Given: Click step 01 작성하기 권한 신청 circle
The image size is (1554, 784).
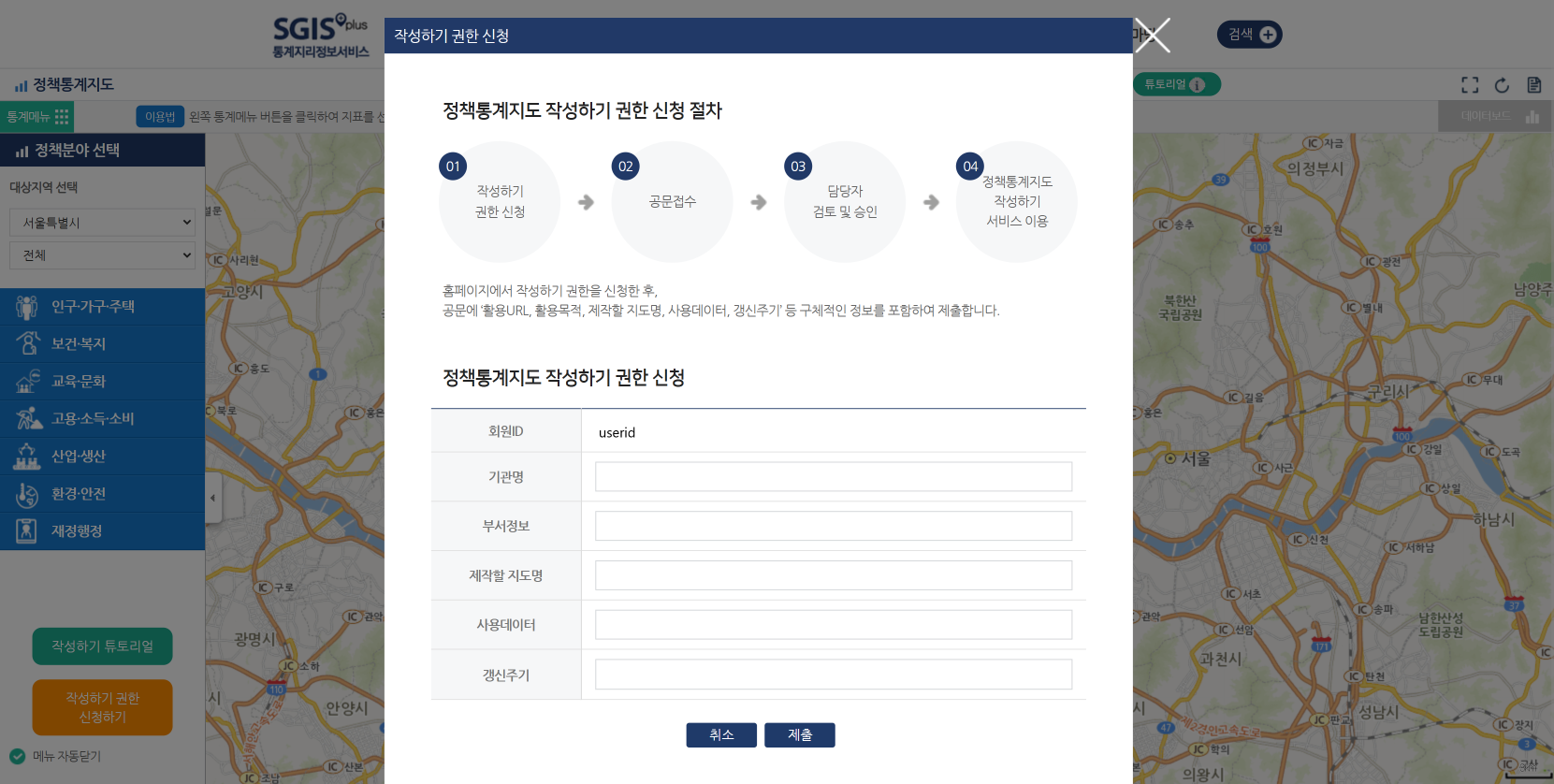Looking at the screenshot, I should [500, 202].
